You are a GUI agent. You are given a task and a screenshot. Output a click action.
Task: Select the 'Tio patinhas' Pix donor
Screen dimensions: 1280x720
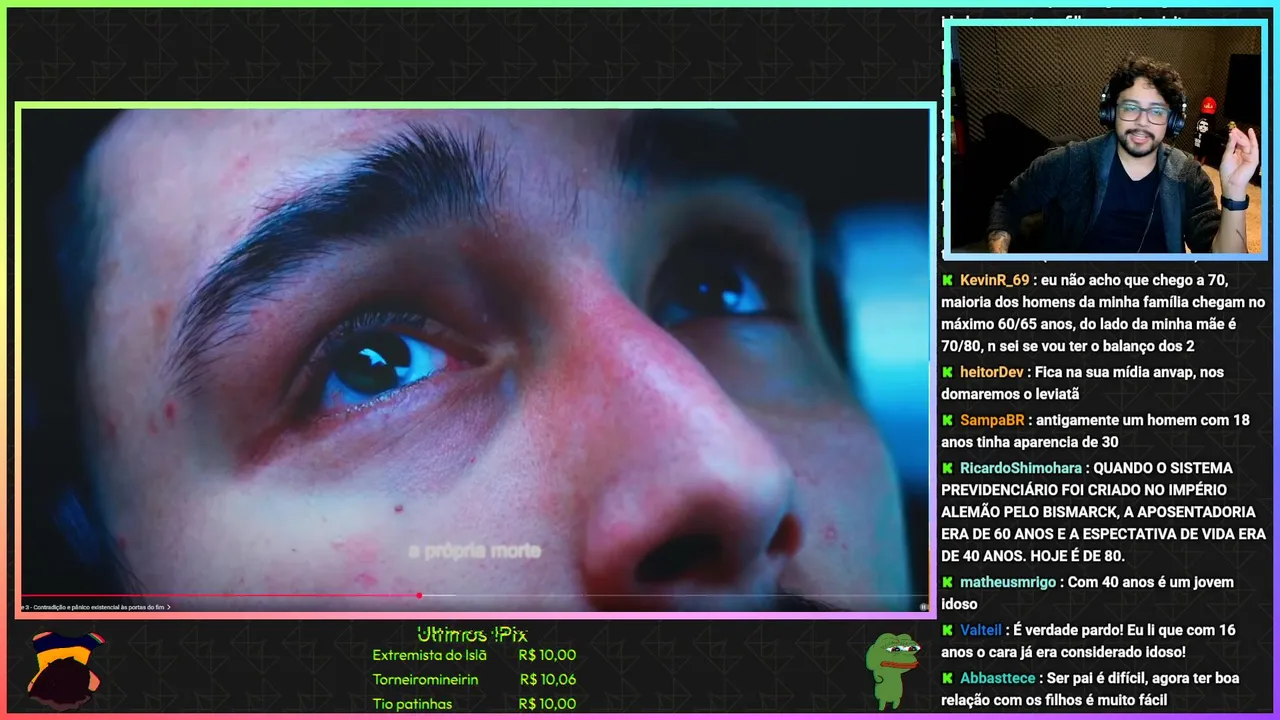[412, 703]
